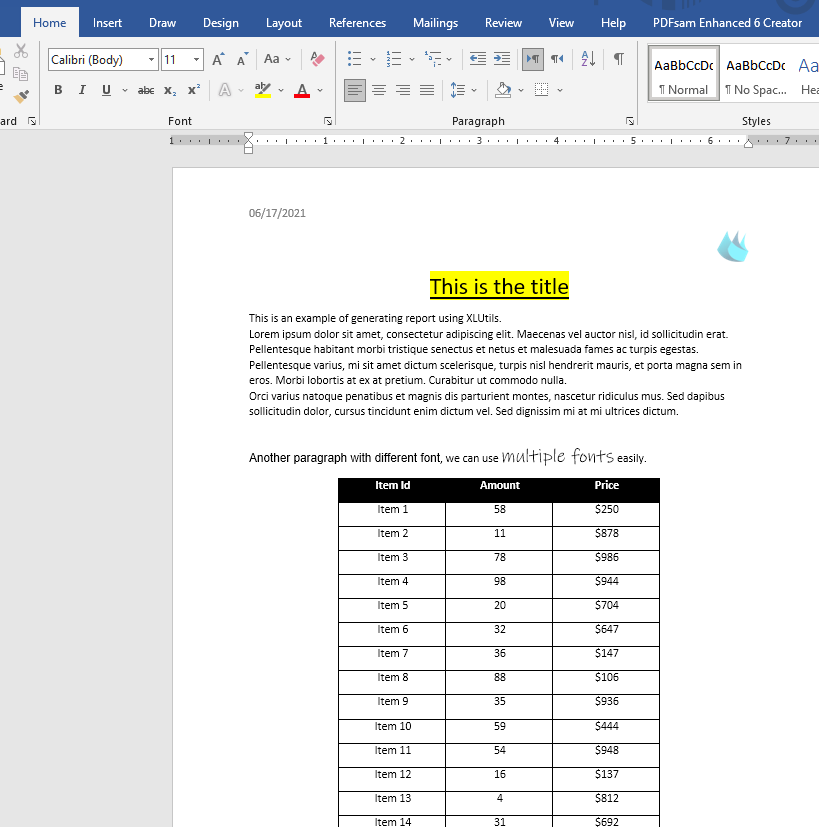
Task: Click the 06/17/2021 date header text
Action: [277, 213]
